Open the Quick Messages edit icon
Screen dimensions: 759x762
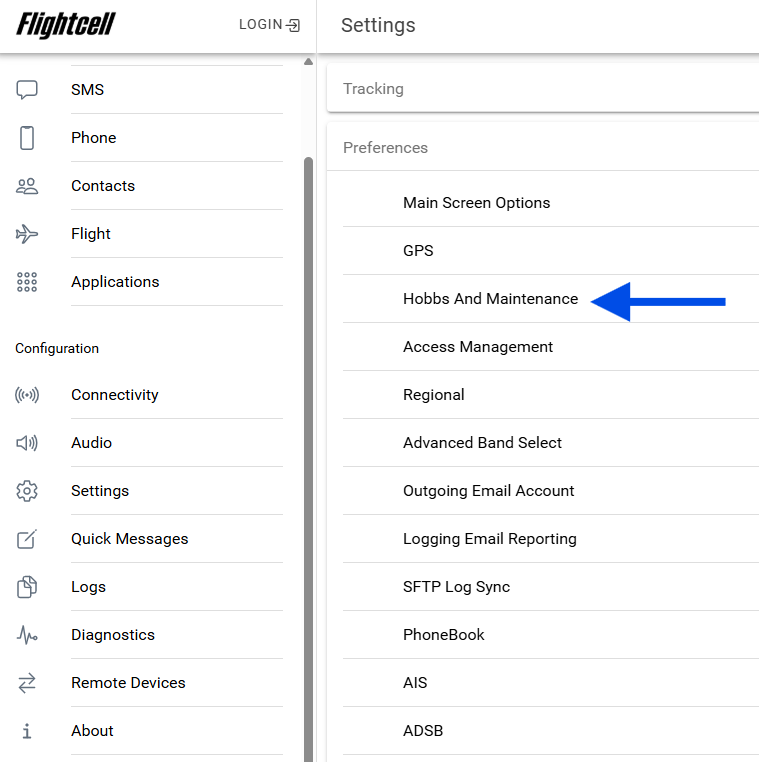(x=27, y=539)
